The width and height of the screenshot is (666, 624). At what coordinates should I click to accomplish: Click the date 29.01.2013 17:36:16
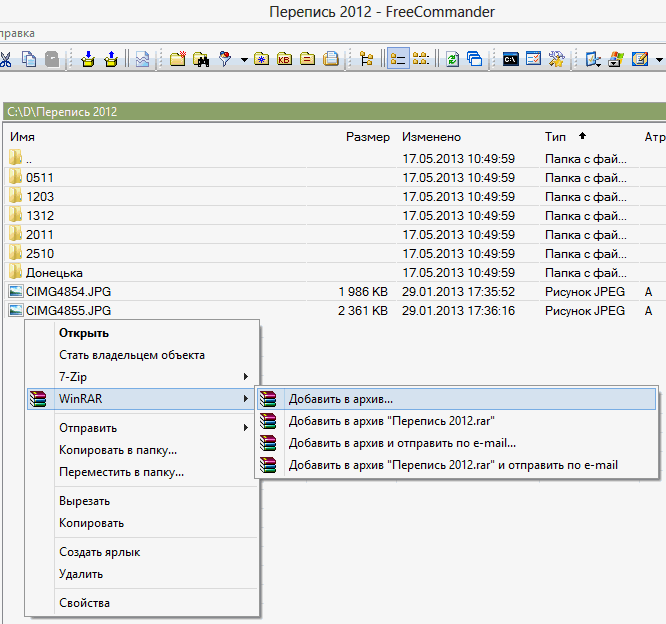click(x=458, y=311)
